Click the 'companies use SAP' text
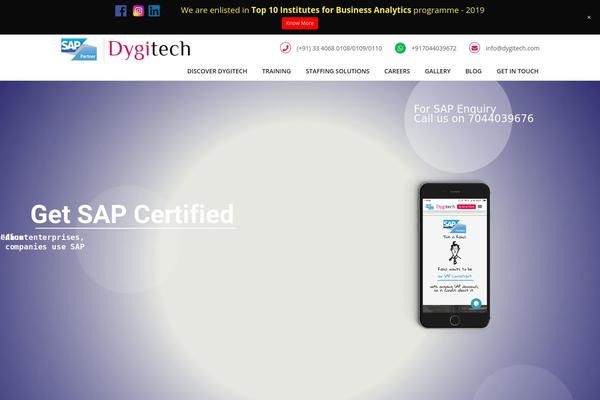 pos(45,247)
